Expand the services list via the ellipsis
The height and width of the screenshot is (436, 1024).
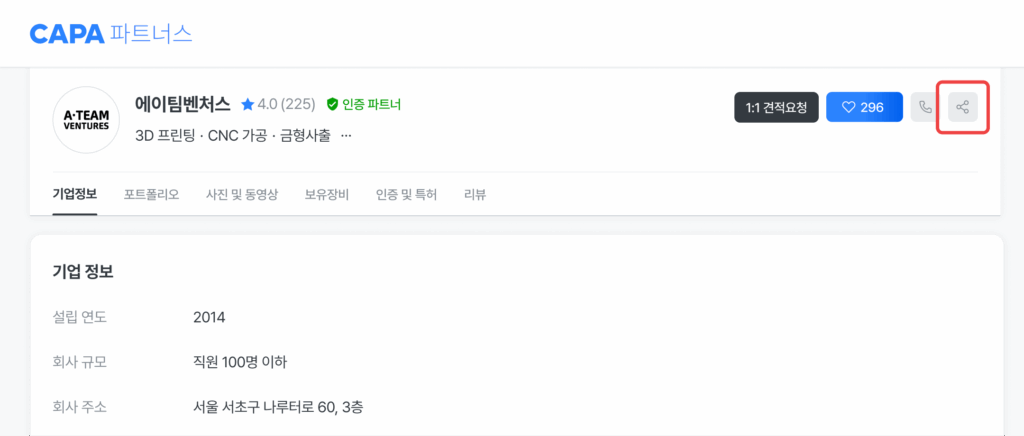tap(346, 136)
